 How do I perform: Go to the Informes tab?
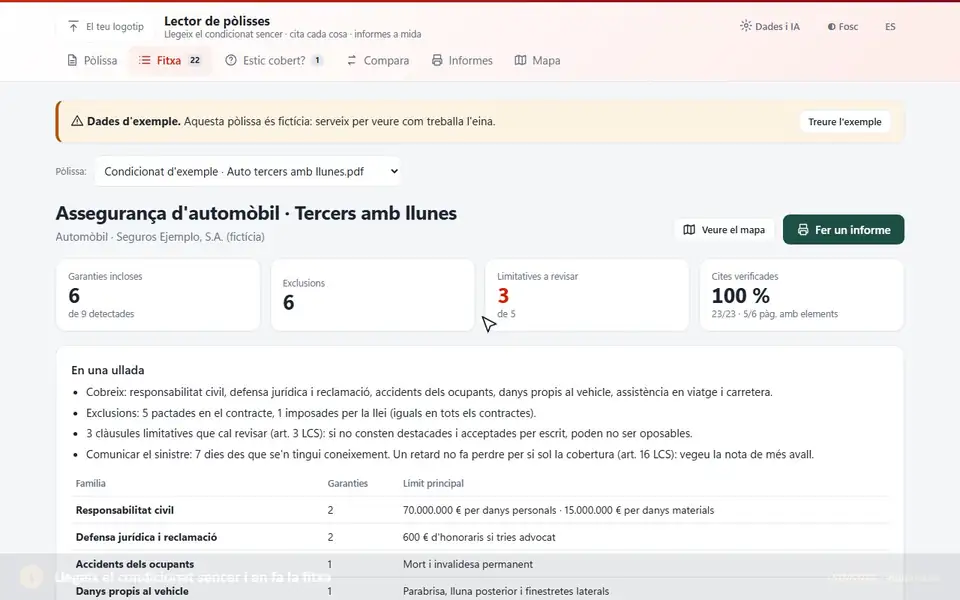[x=462, y=61]
